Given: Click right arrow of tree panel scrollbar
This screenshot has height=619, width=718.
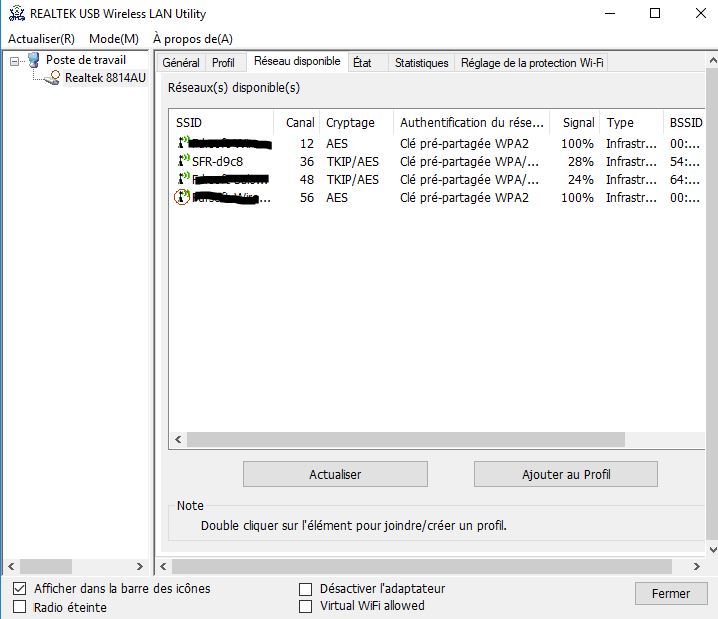Looking at the screenshot, I should 140,566.
